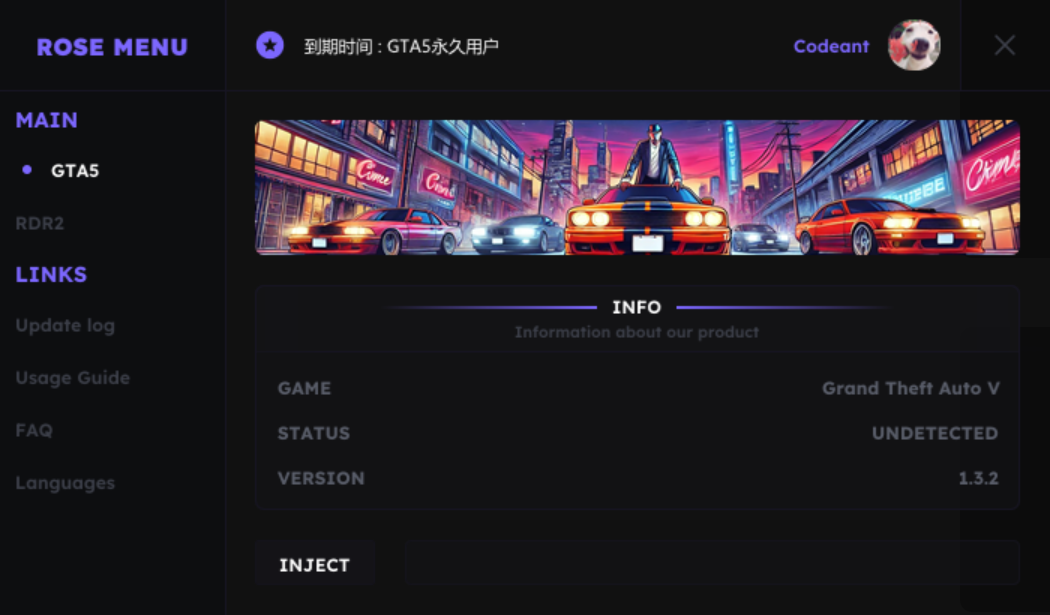Click the GTA city banner image
1050x615 pixels.
click(637, 188)
